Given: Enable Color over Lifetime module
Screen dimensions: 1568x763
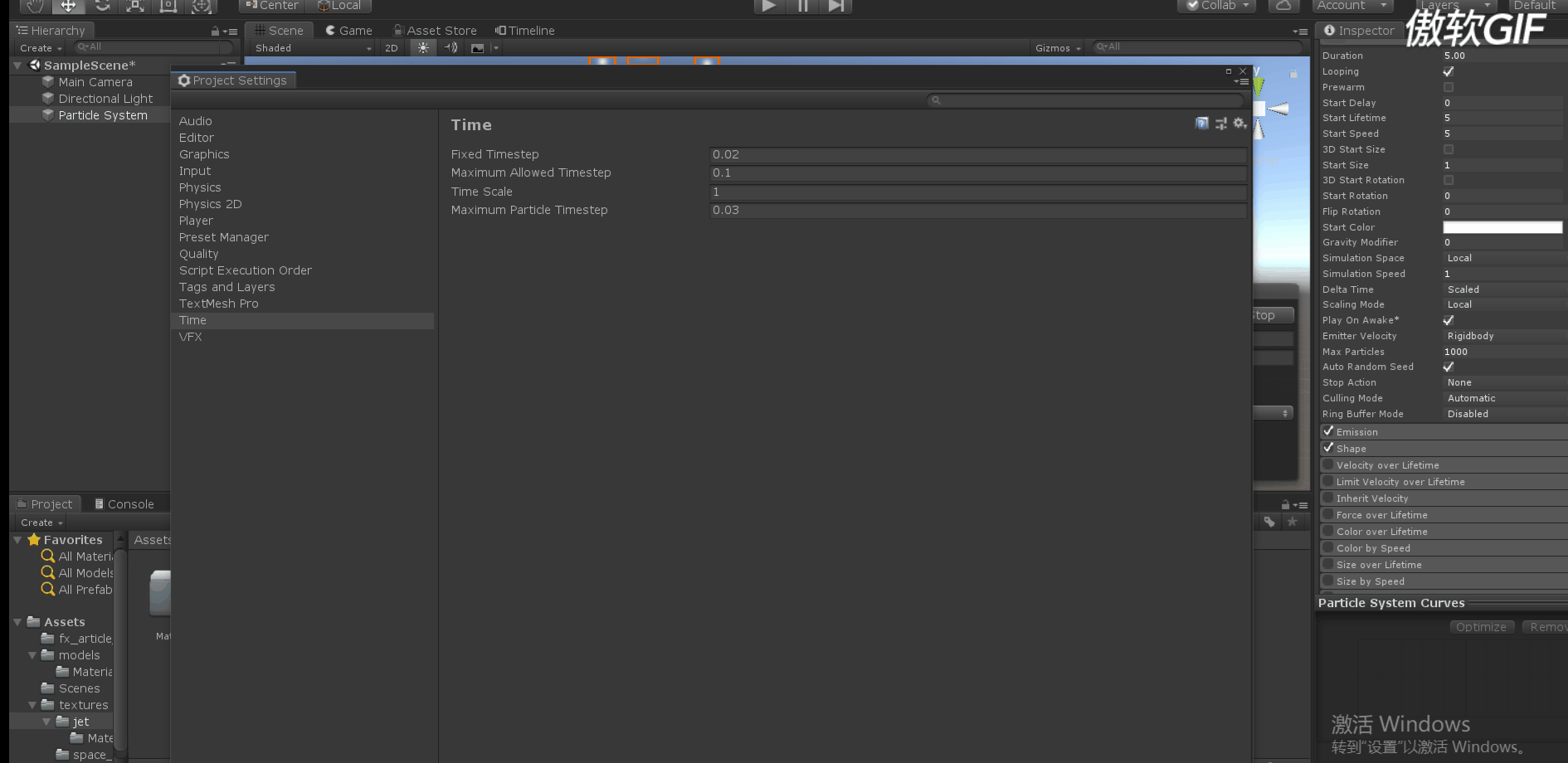Looking at the screenshot, I should (1328, 531).
